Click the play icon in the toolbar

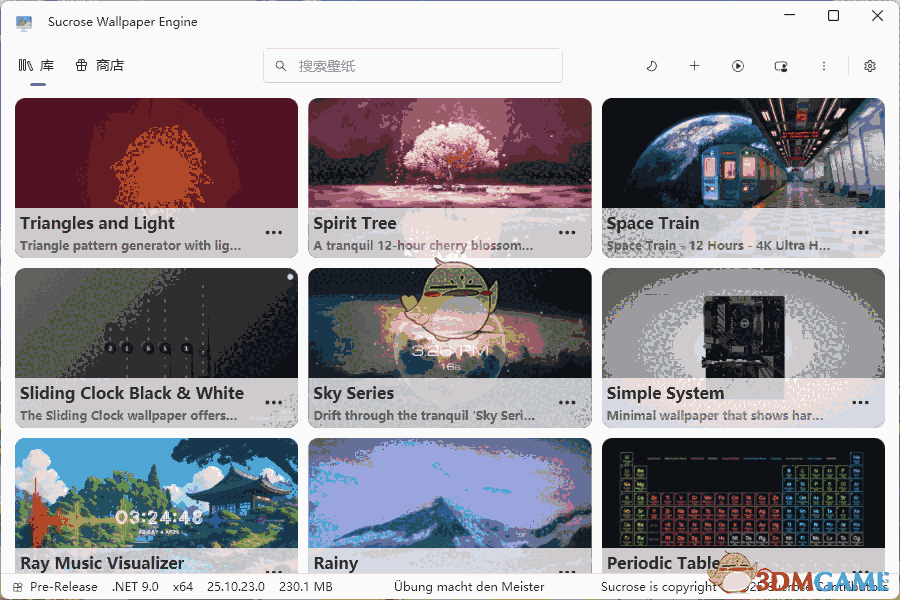[738, 65]
